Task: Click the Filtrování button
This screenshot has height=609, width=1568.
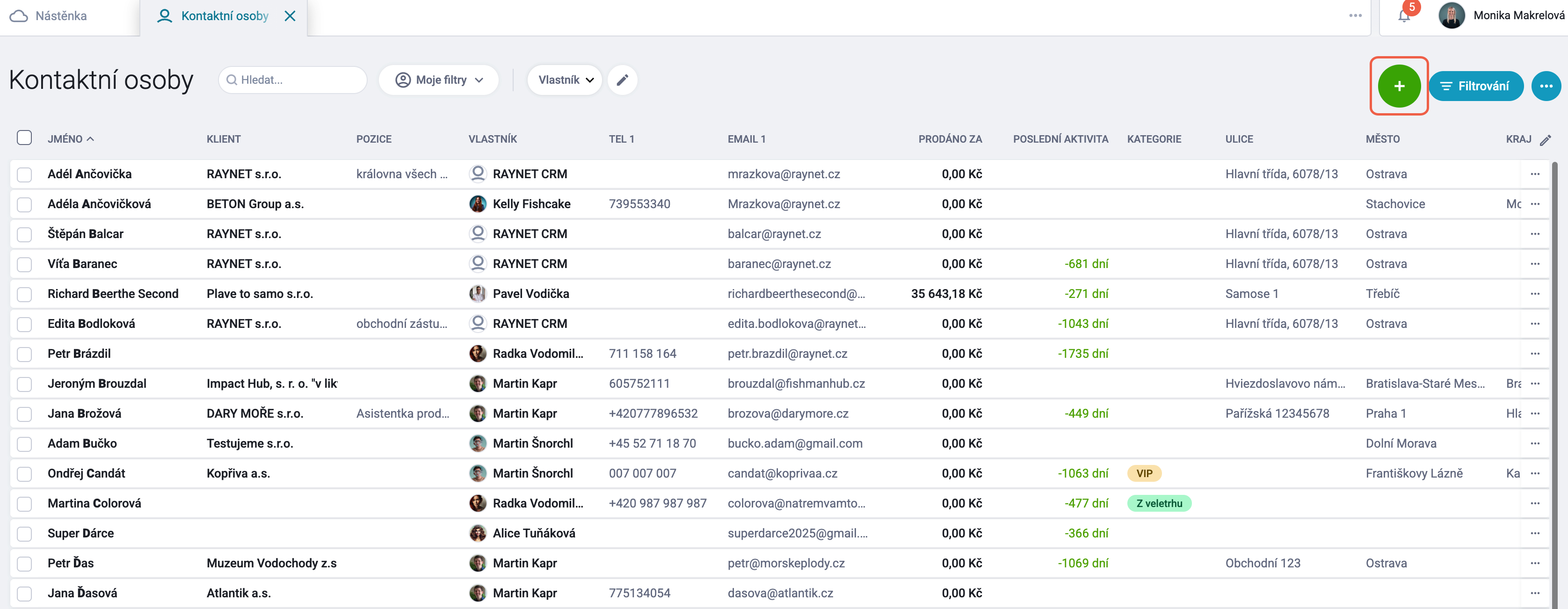Action: [1475, 86]
